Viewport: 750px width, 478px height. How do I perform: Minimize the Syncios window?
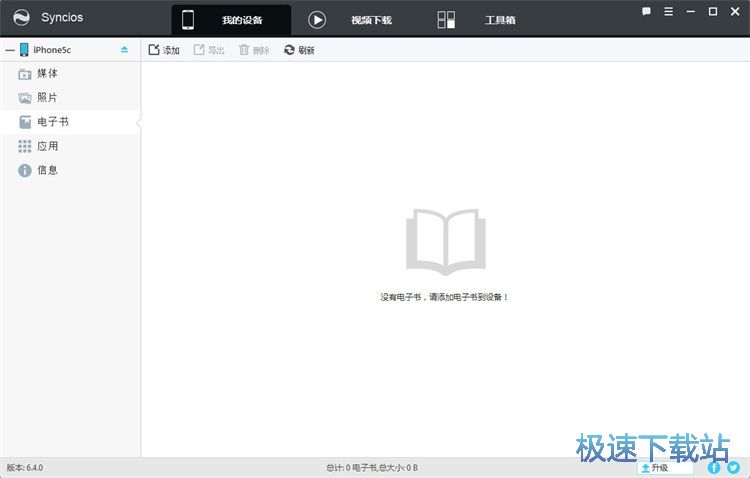coord(690,11)
